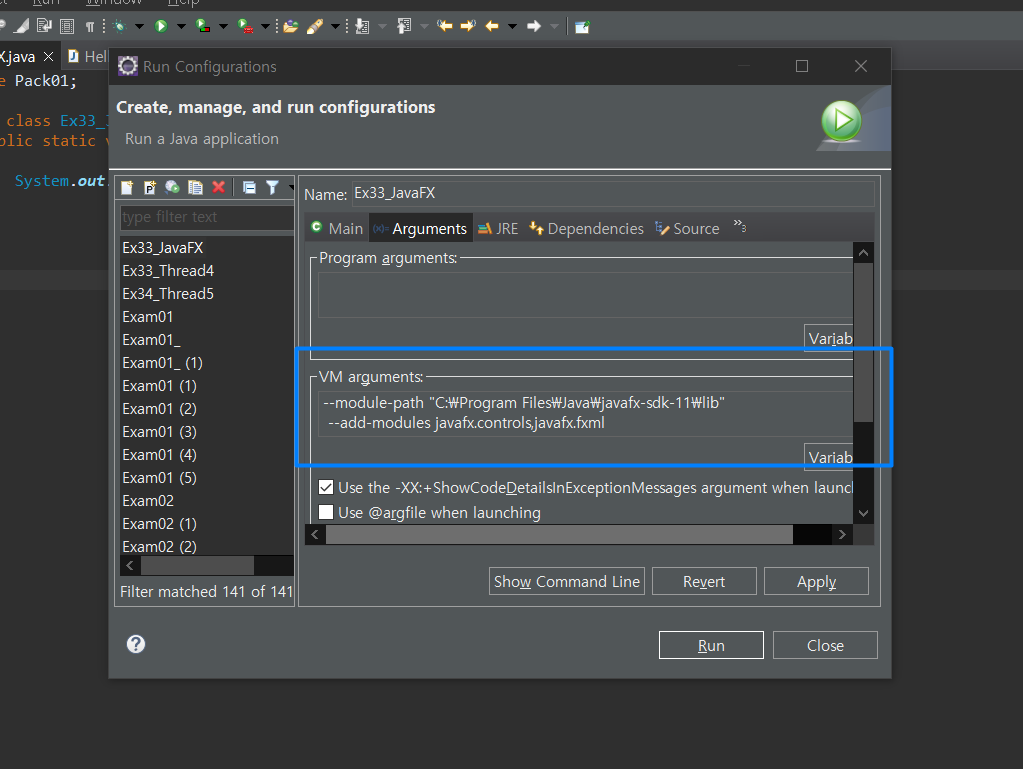Click the green Run icon in main toolbar
Image resolution: width=1023 pixels, height=769 pixels.
161,26
